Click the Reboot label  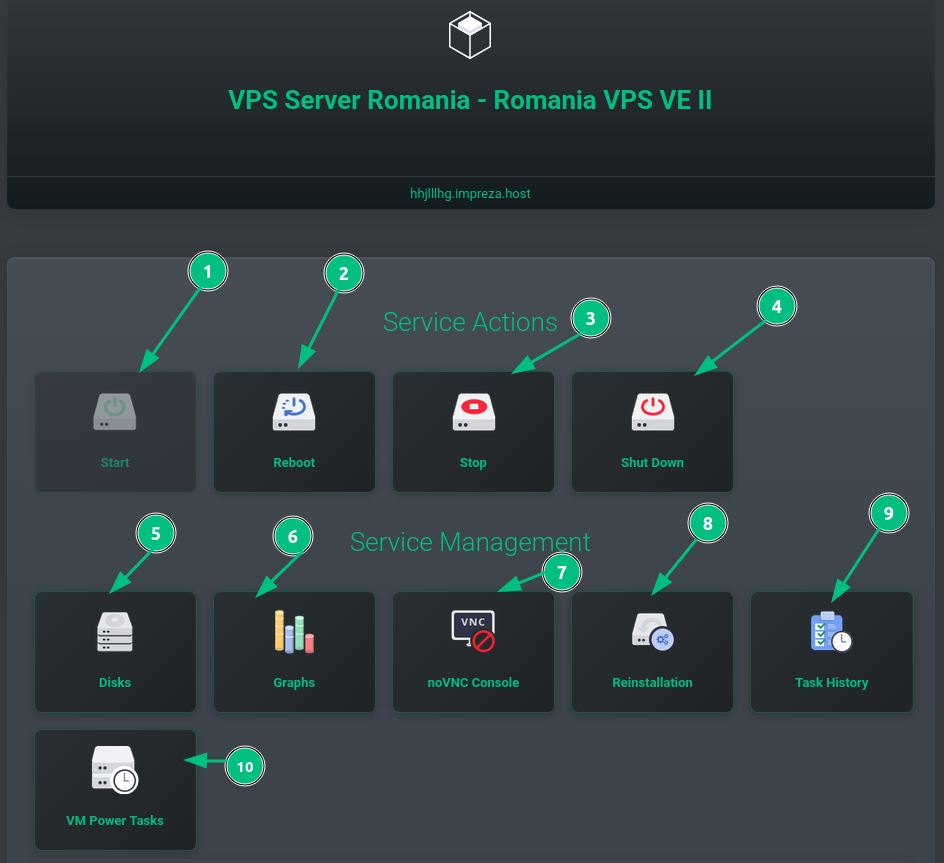coord(294,463)
